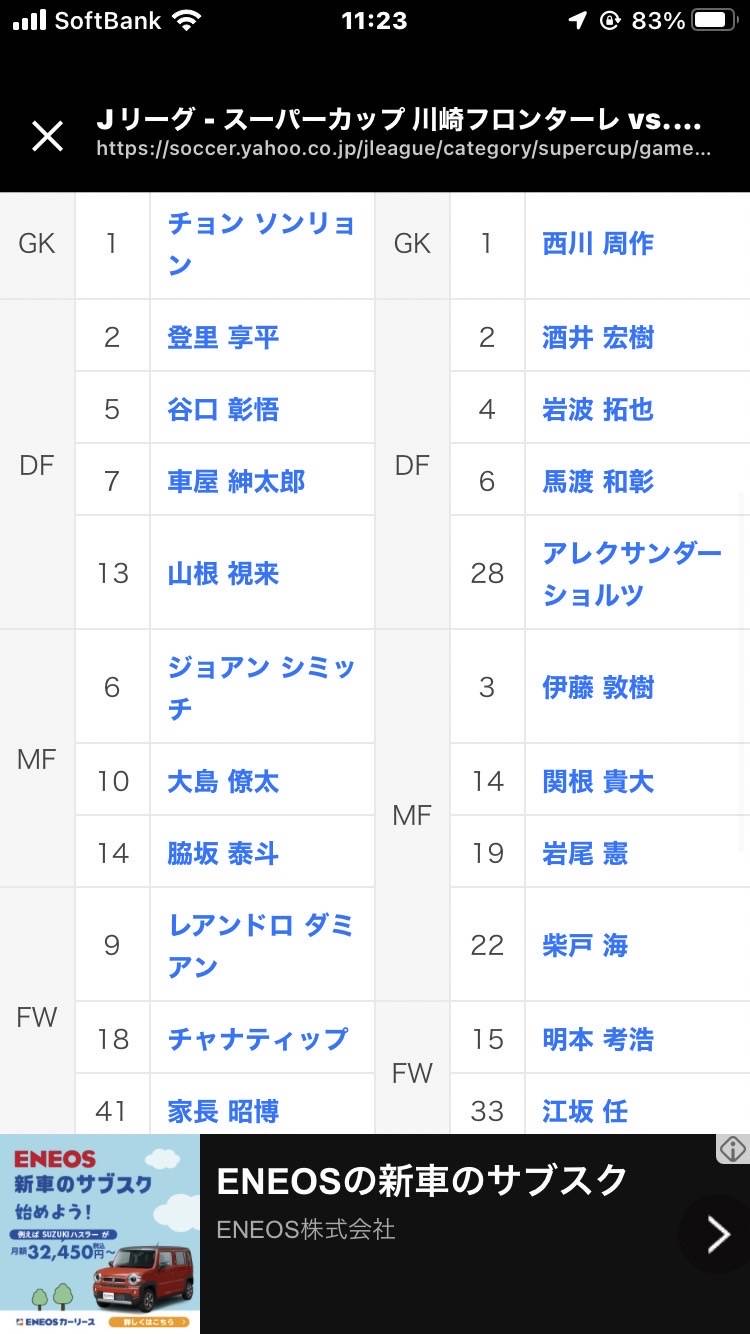Select player ジョアン シミッチ

click(261, 687)
